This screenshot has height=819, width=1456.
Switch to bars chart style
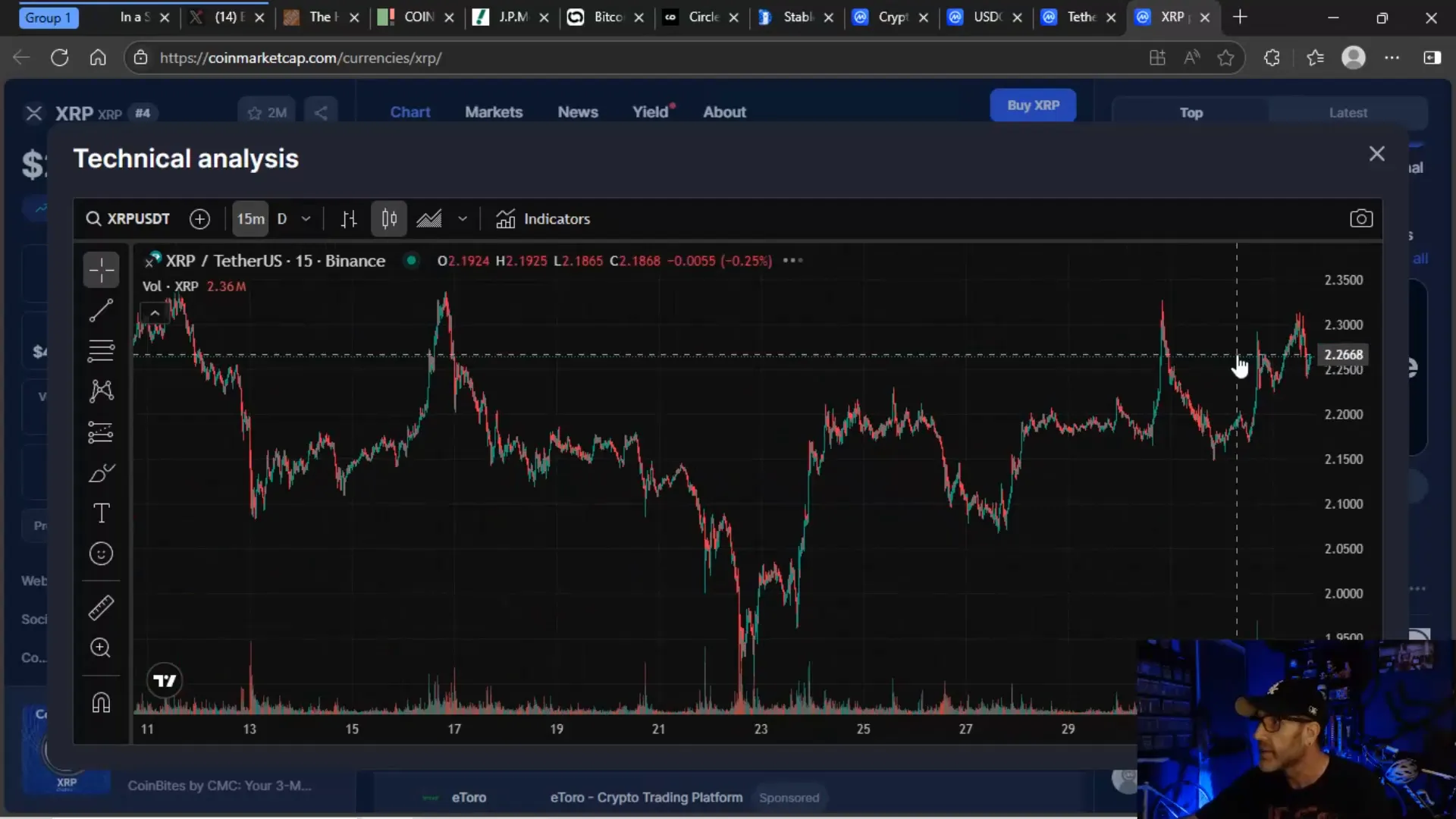349,219
